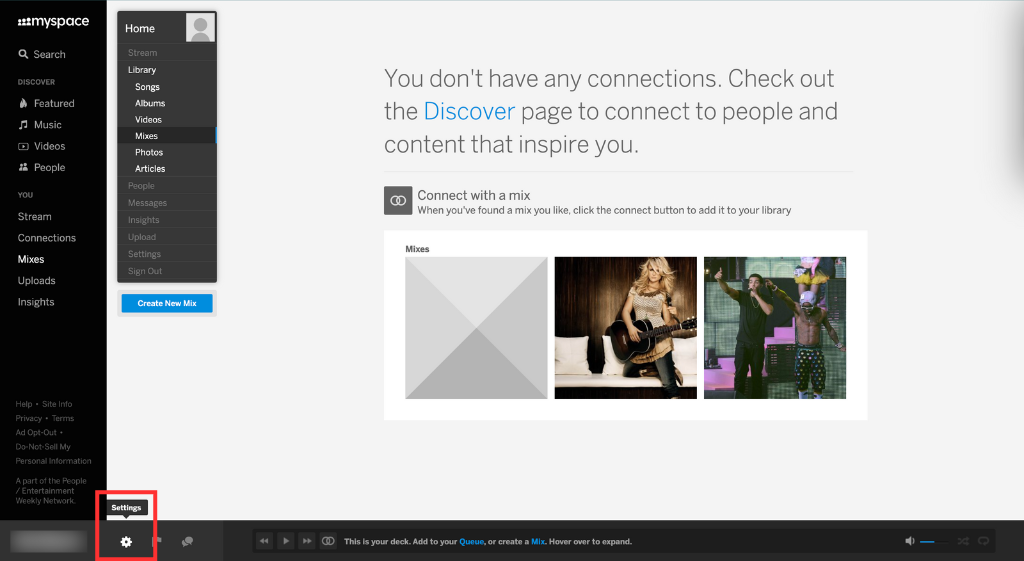Select Albums under Library

point(167,103)
